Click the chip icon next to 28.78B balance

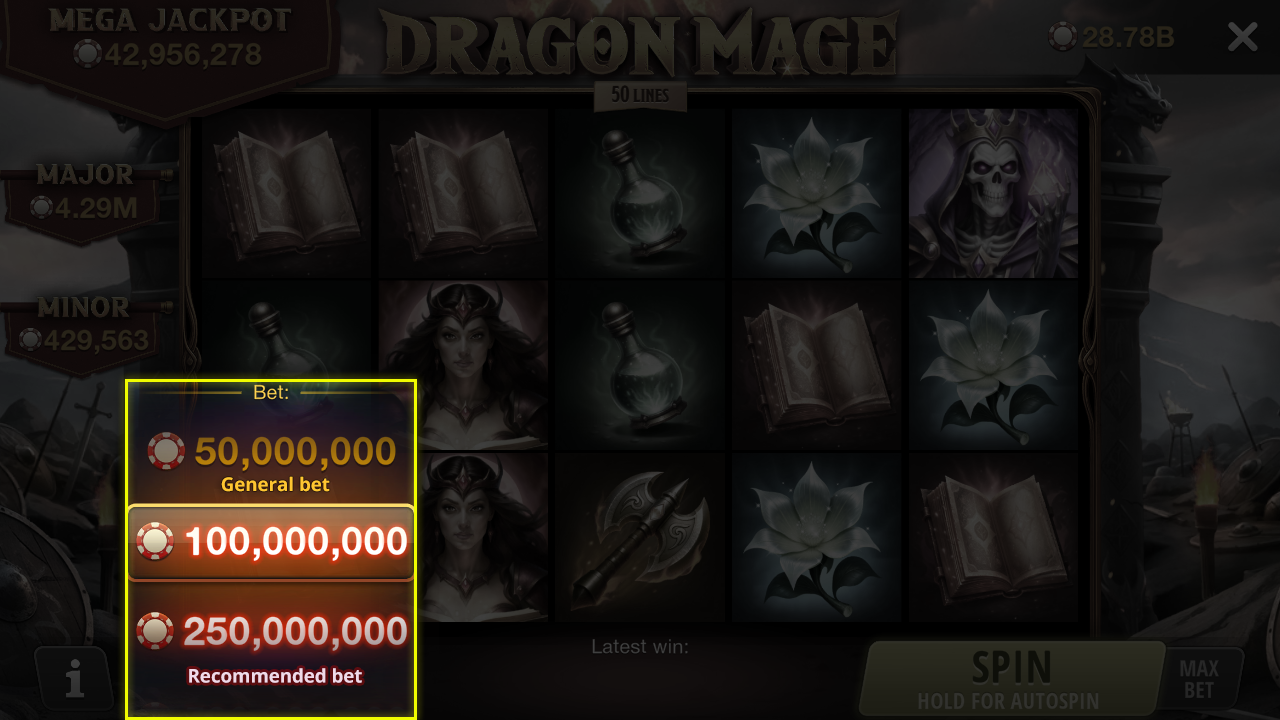click(x=1063, y=38)
